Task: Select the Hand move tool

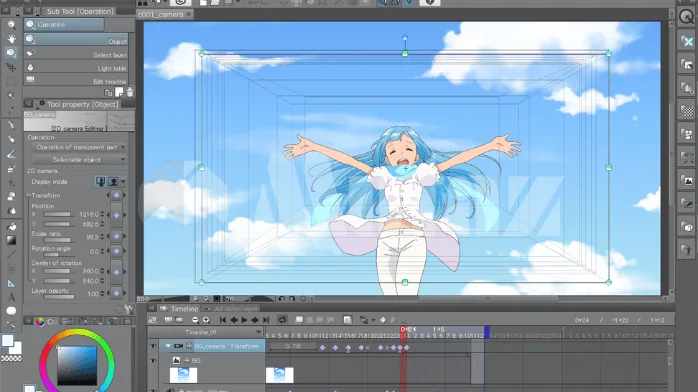Action: 11,39
